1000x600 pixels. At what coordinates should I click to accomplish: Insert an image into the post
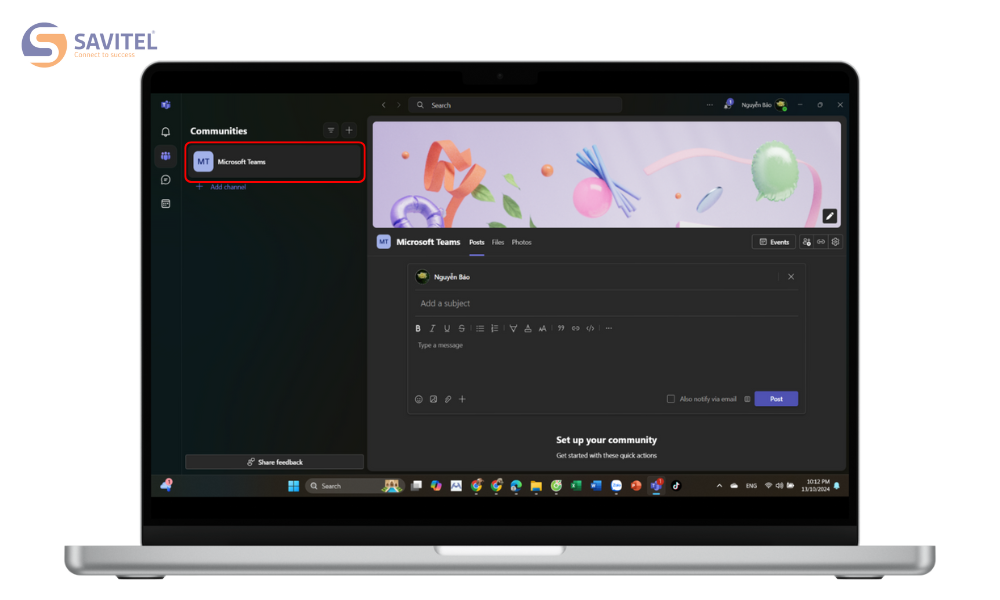[x=434, y=399]
